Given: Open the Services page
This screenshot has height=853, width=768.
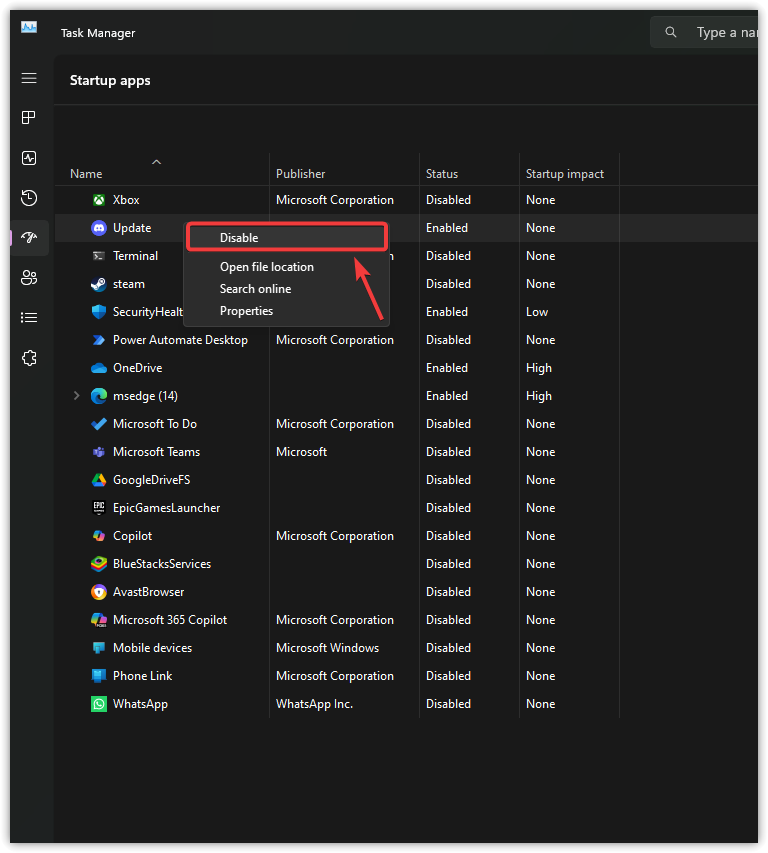Looking at the screenshot, I should point(29,357).
